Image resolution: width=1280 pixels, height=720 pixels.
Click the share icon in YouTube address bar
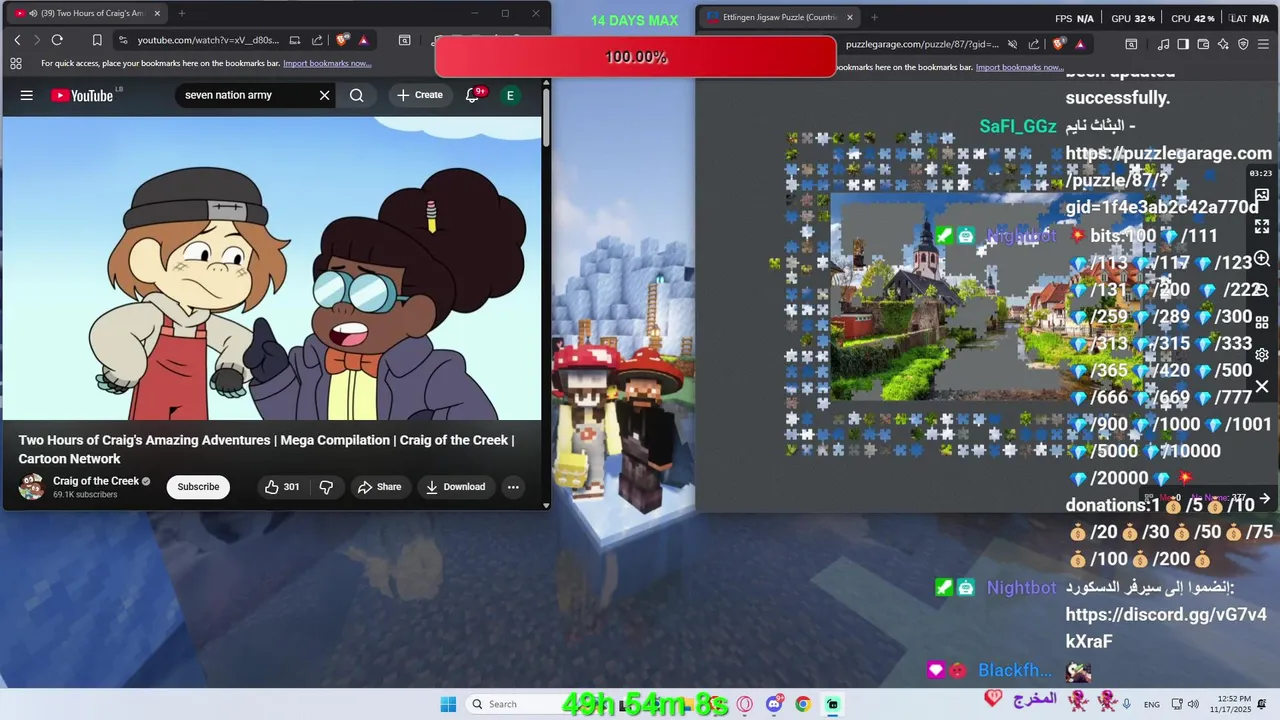[x=317, y=40]
